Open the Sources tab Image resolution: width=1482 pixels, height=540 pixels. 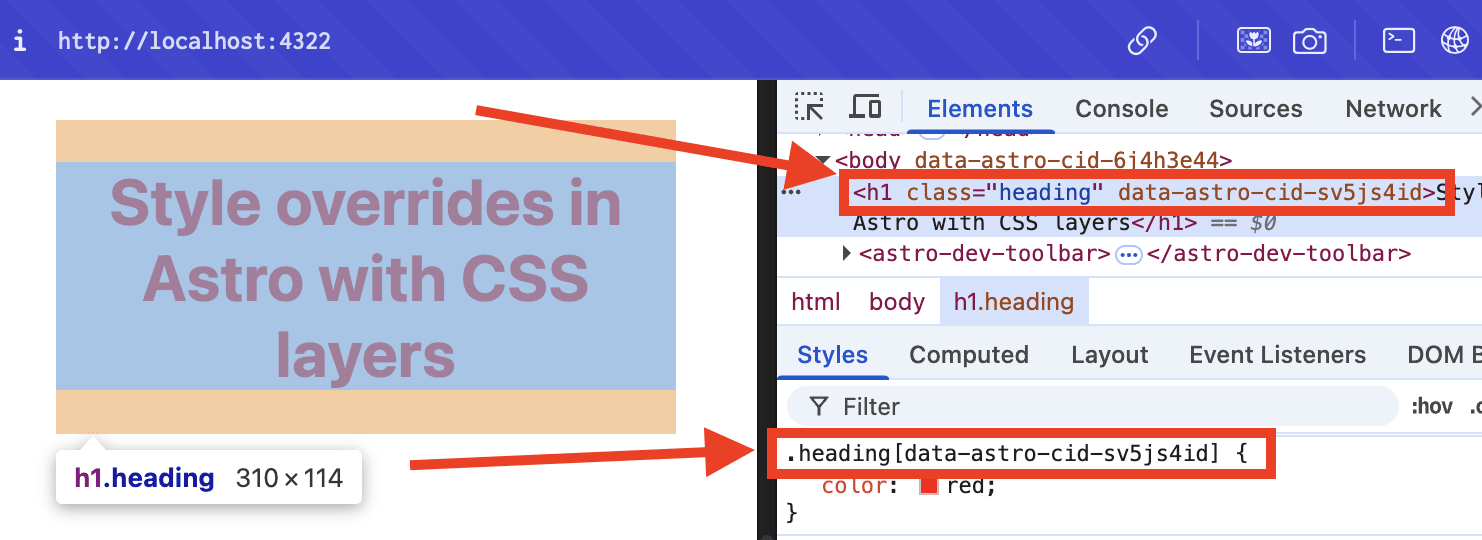(1256, 109)
